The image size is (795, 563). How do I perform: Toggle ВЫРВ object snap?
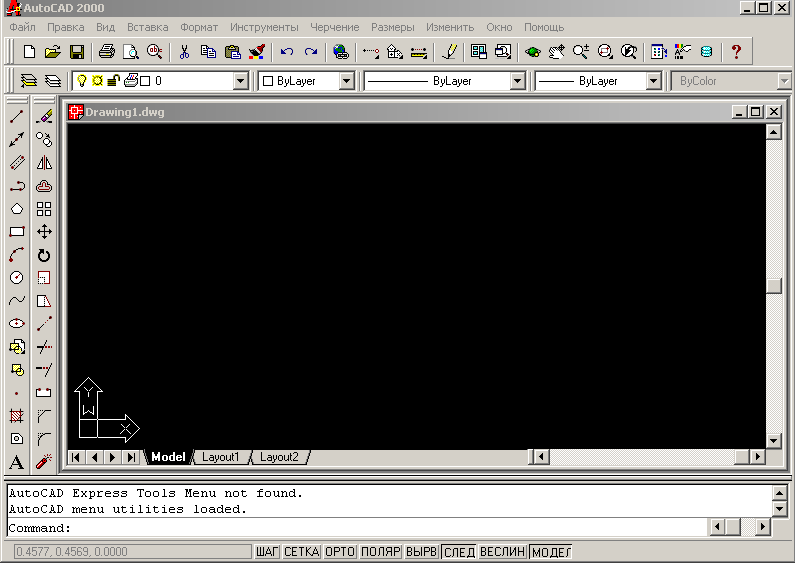(421, 552)
